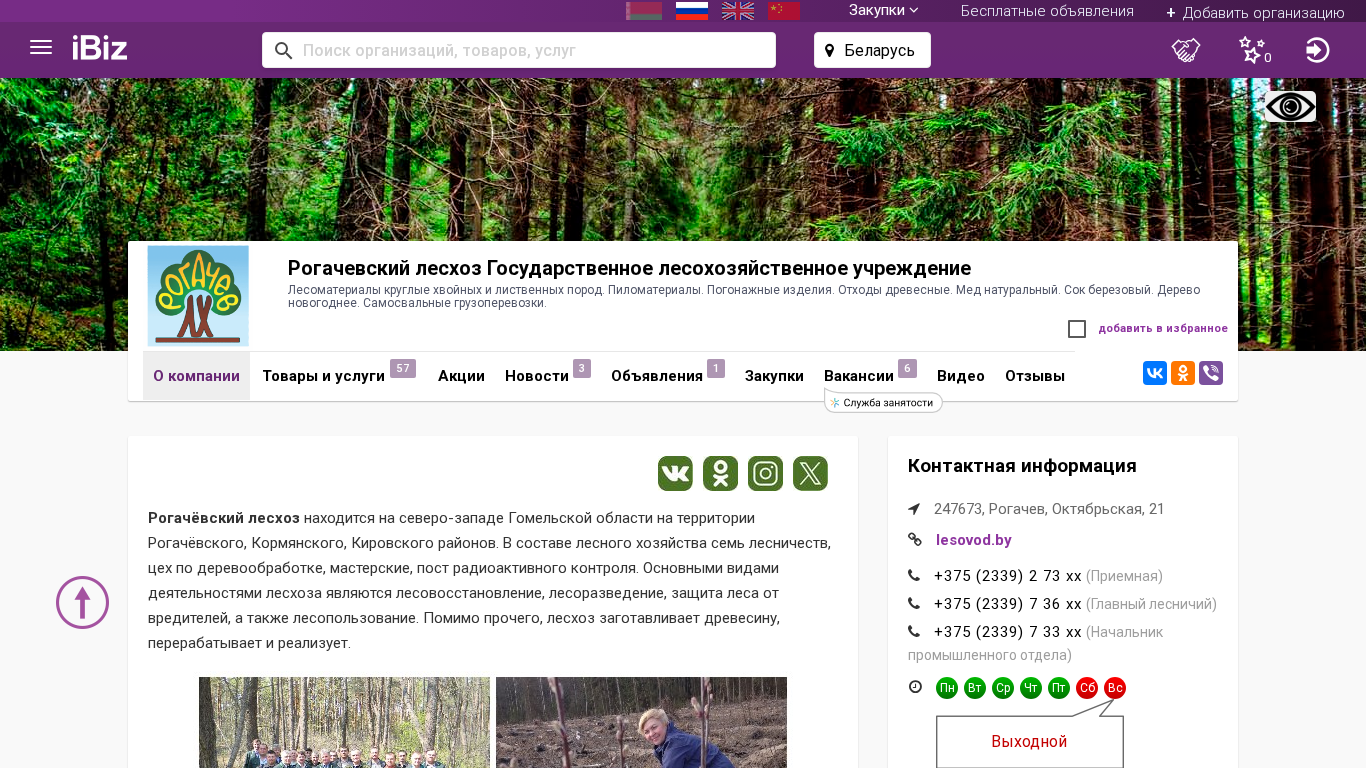Screen dimensions: 1366x768
Task: Click the company title heading
Action: pyautogui.click(x=629, y=268)
